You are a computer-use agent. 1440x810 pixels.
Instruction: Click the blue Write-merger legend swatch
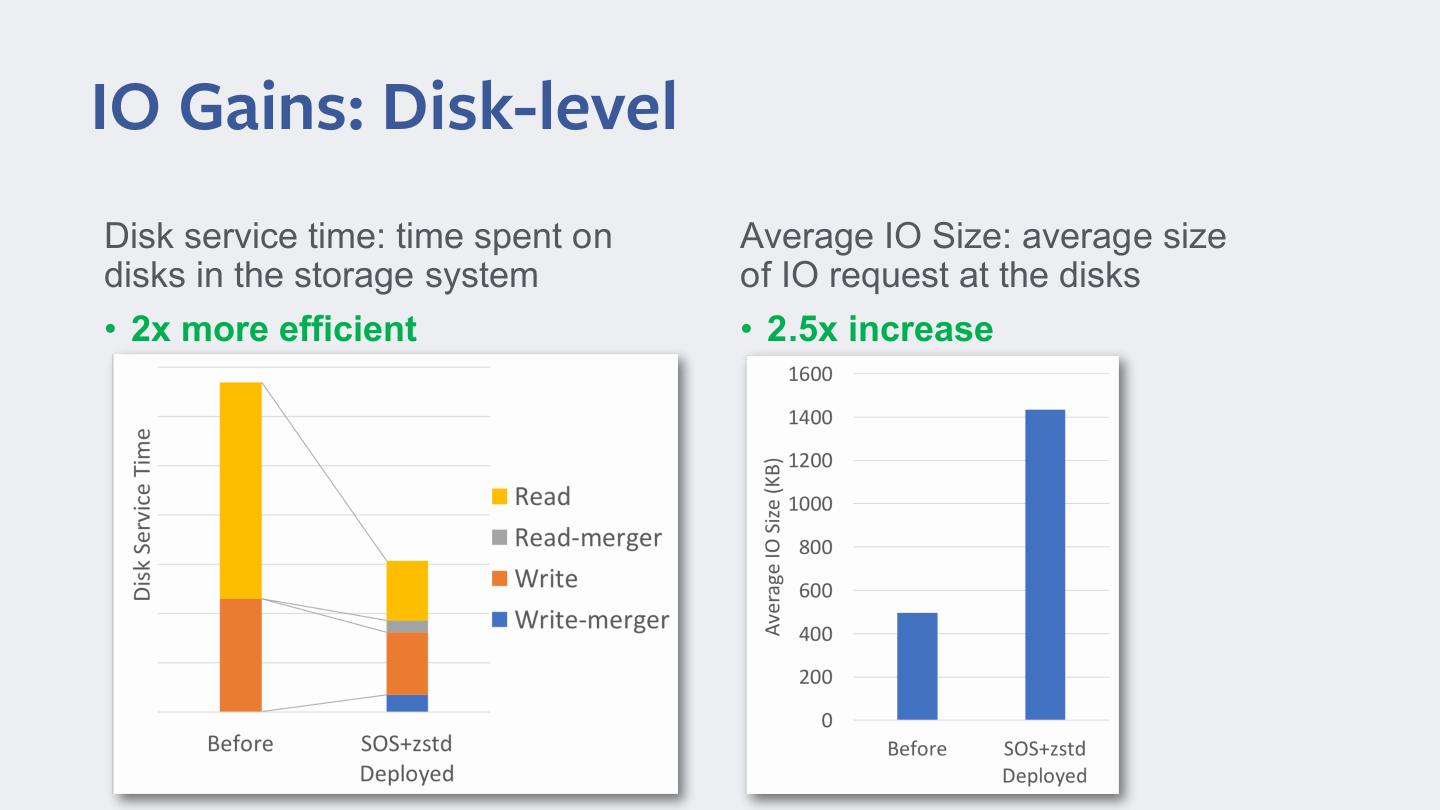click(x=499, y=620)
